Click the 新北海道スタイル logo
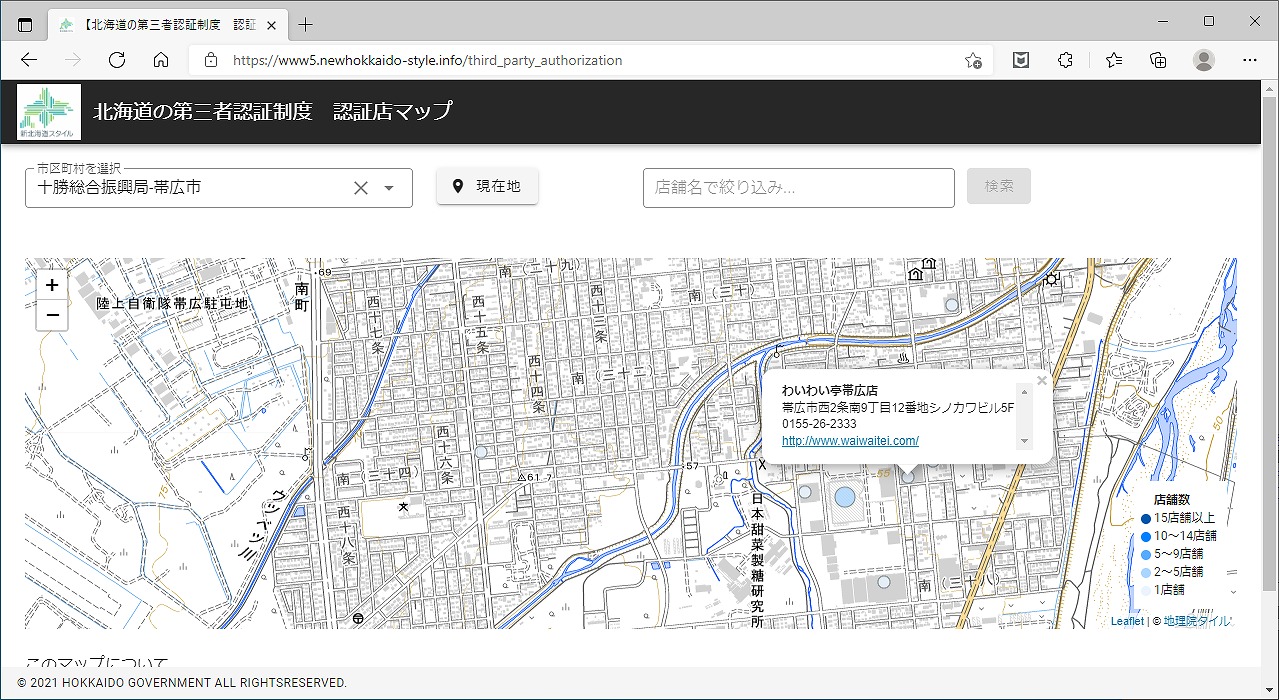The image size is (1279, 700). [49, 111]
